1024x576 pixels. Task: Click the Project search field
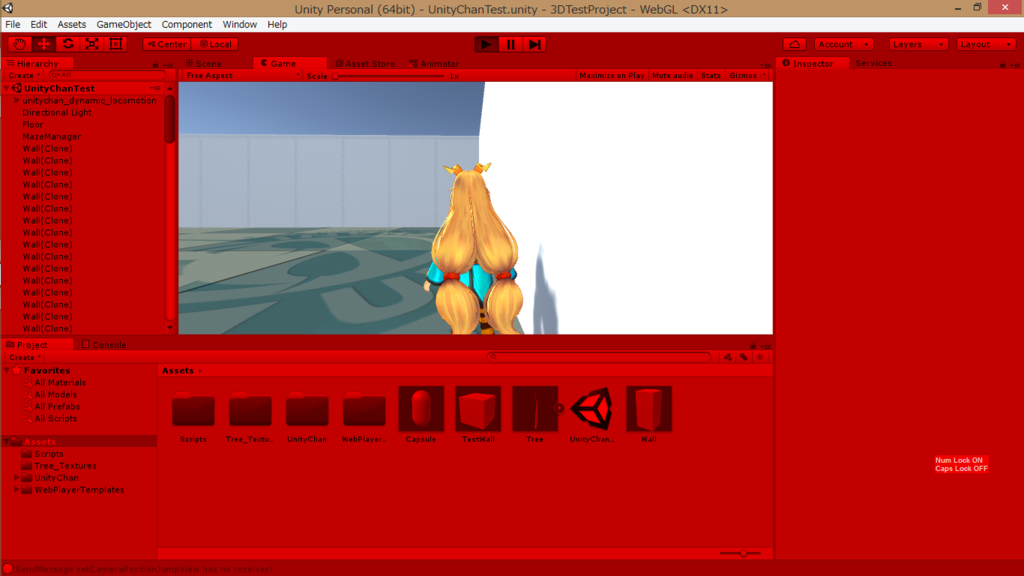[x=600, y=357]
